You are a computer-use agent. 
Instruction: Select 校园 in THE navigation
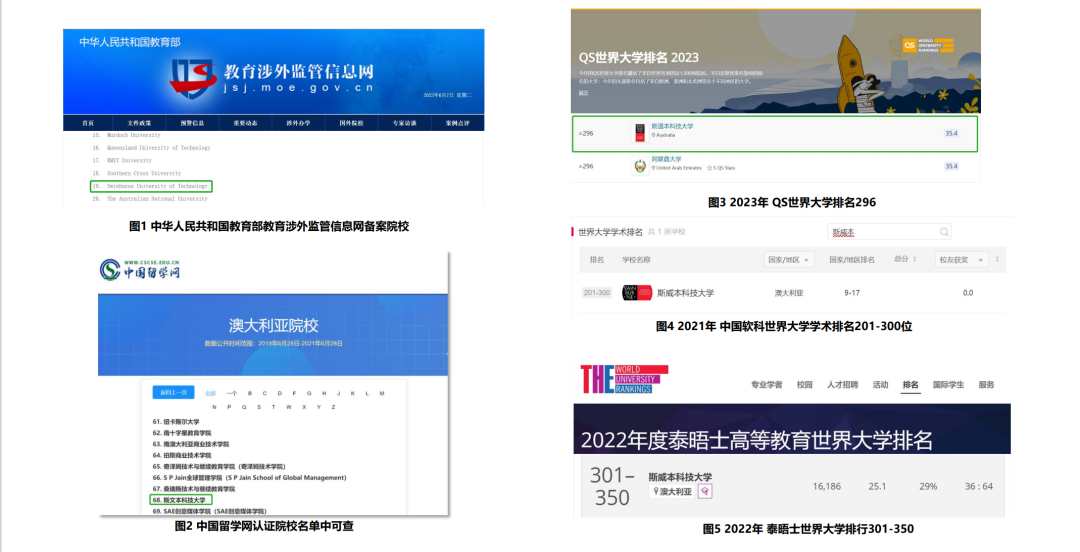coord(804,385)
